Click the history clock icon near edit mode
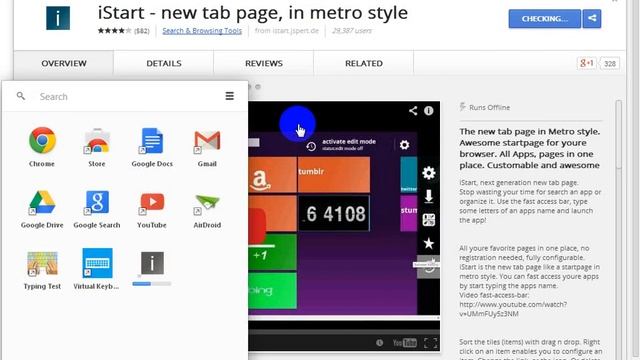Image resolution: width=640 pixels, height=360 pixels. 311,146
